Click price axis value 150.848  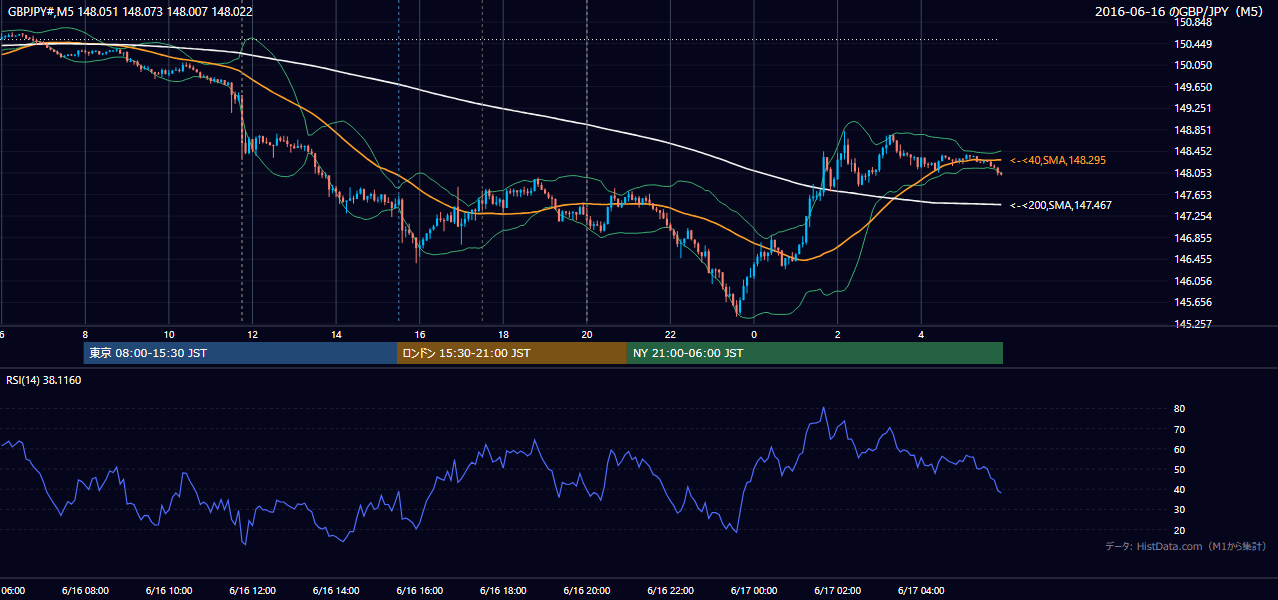(x=1192, y=23)
